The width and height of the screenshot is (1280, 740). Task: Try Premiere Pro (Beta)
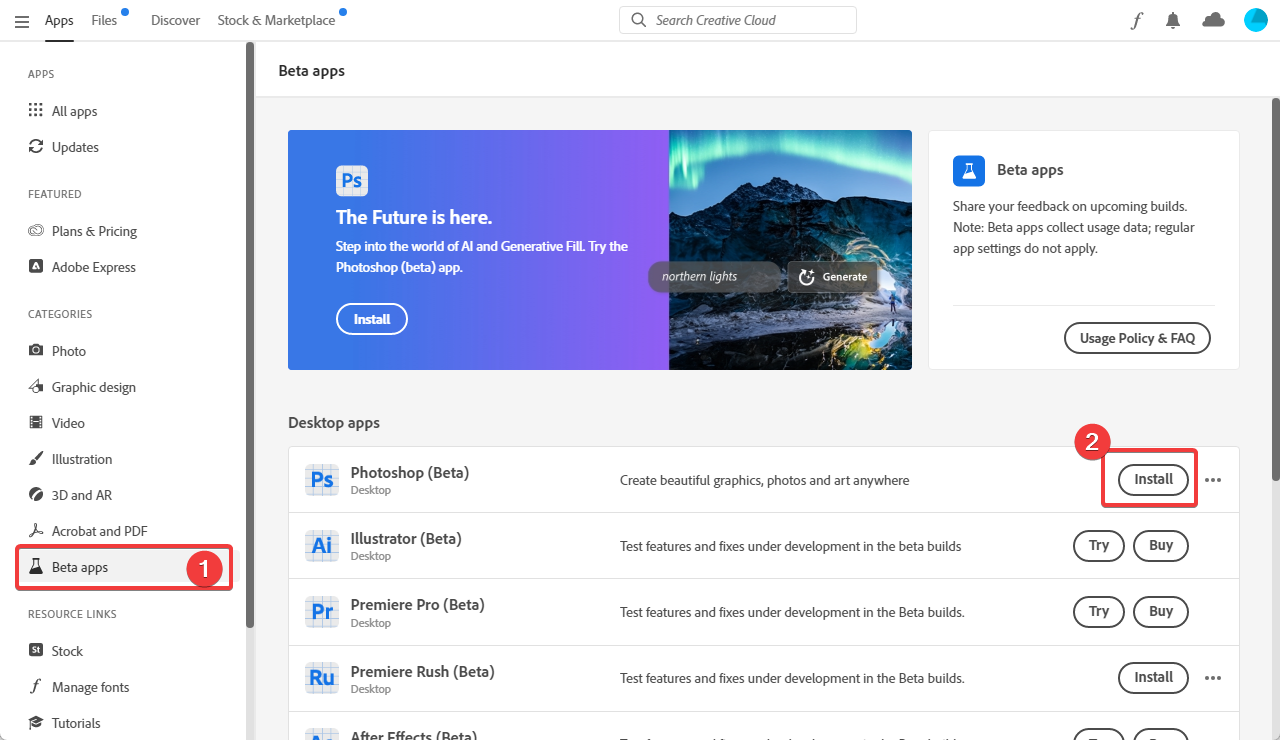[x=1099, y=612]
